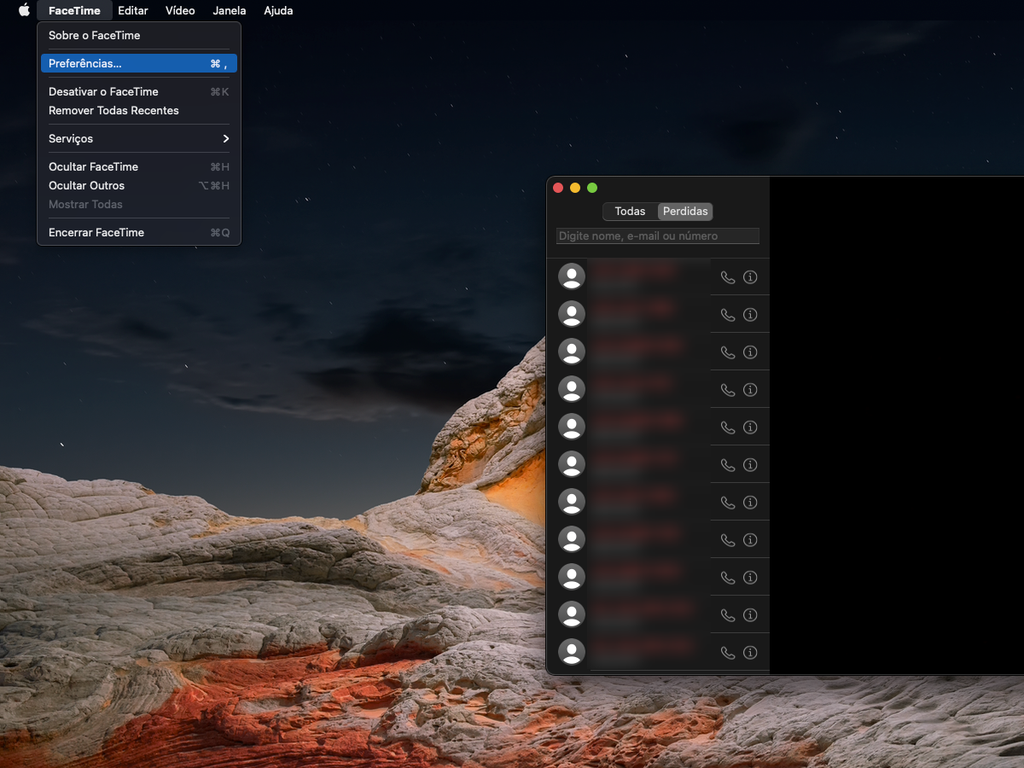1024x768 pixels.
Task: Show info for the first contact in the list
Action: 750,277
